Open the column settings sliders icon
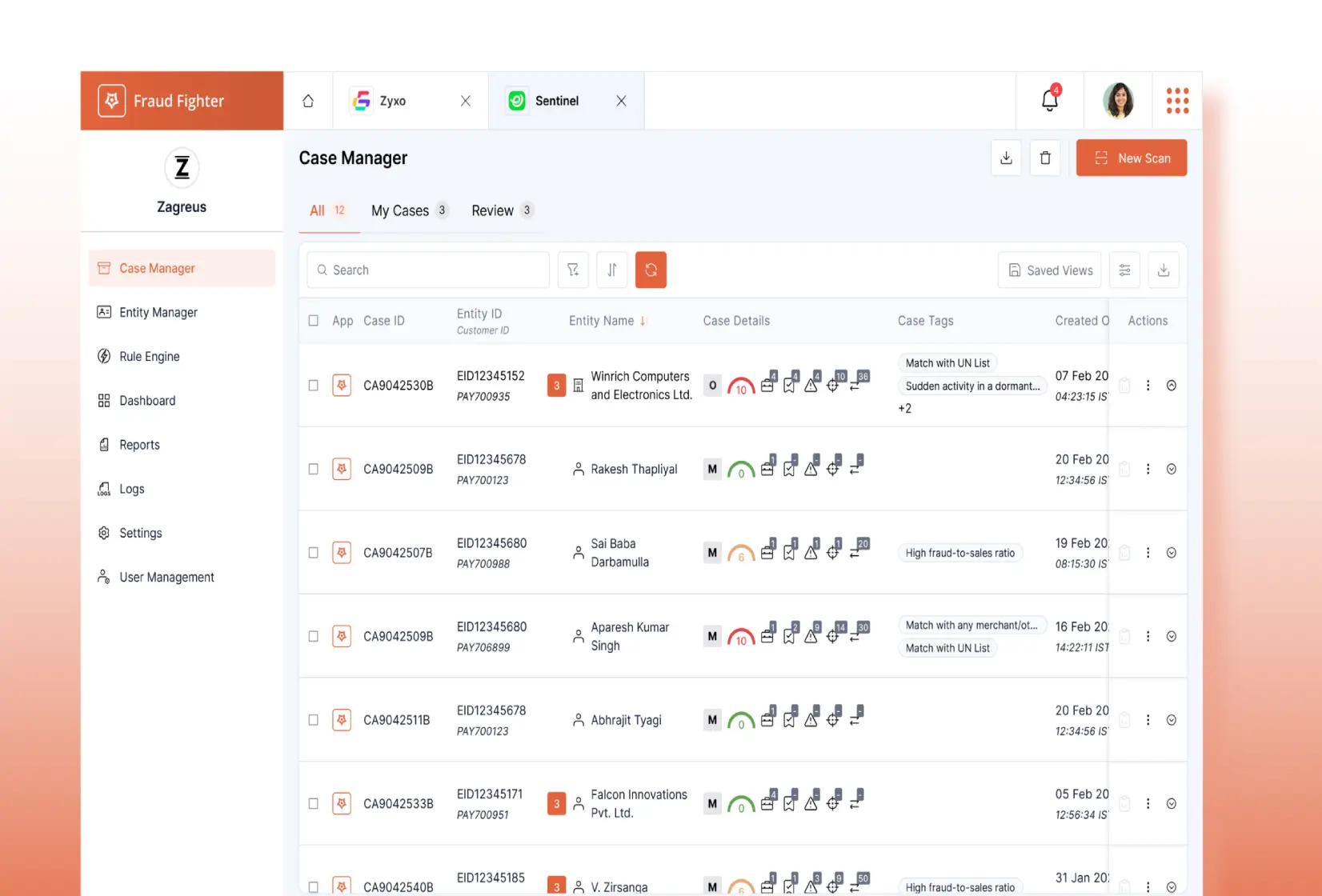 1124,270
